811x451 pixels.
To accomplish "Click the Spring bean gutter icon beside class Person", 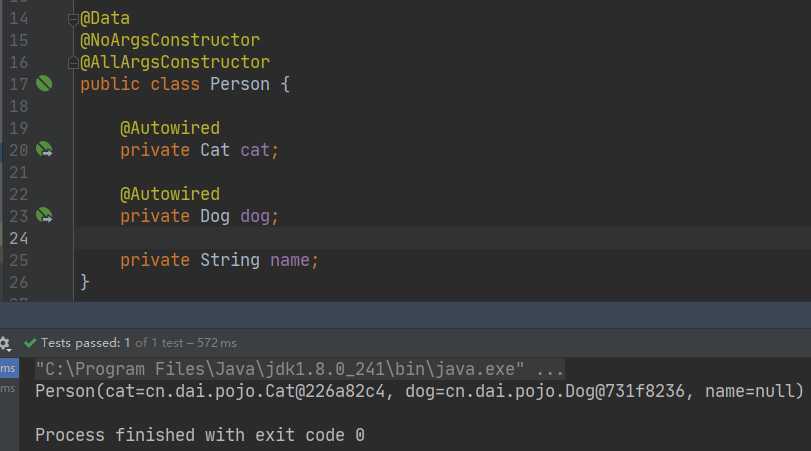I will pyautogui.click(x=43, y=84).
